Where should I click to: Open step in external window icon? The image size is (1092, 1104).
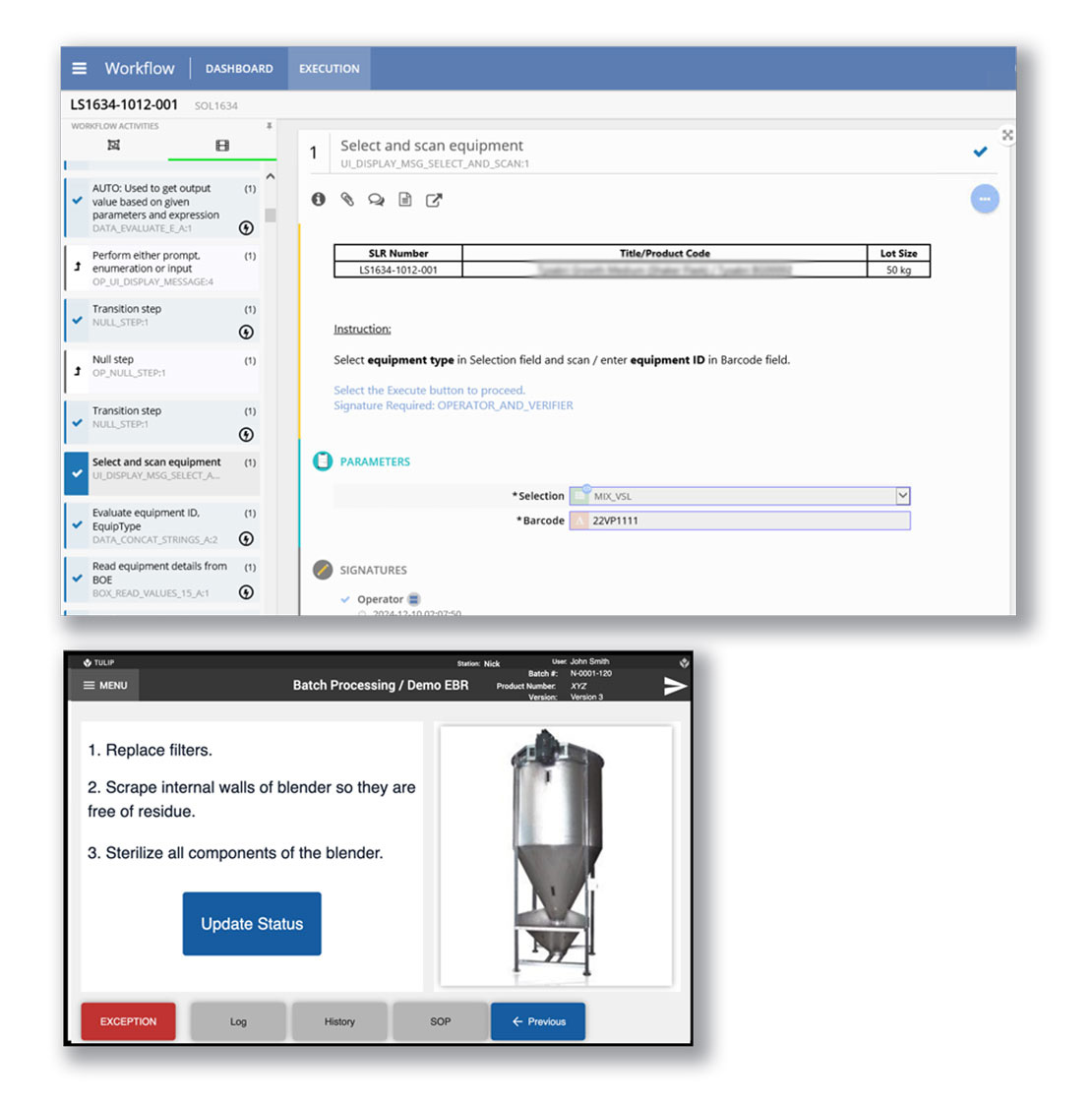click(x=434, y=200)
